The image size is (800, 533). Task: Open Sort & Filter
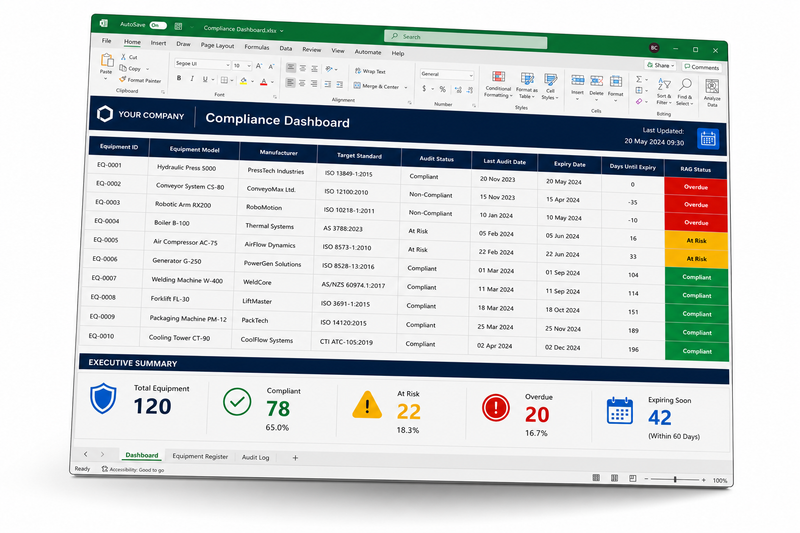coord(664,91)
